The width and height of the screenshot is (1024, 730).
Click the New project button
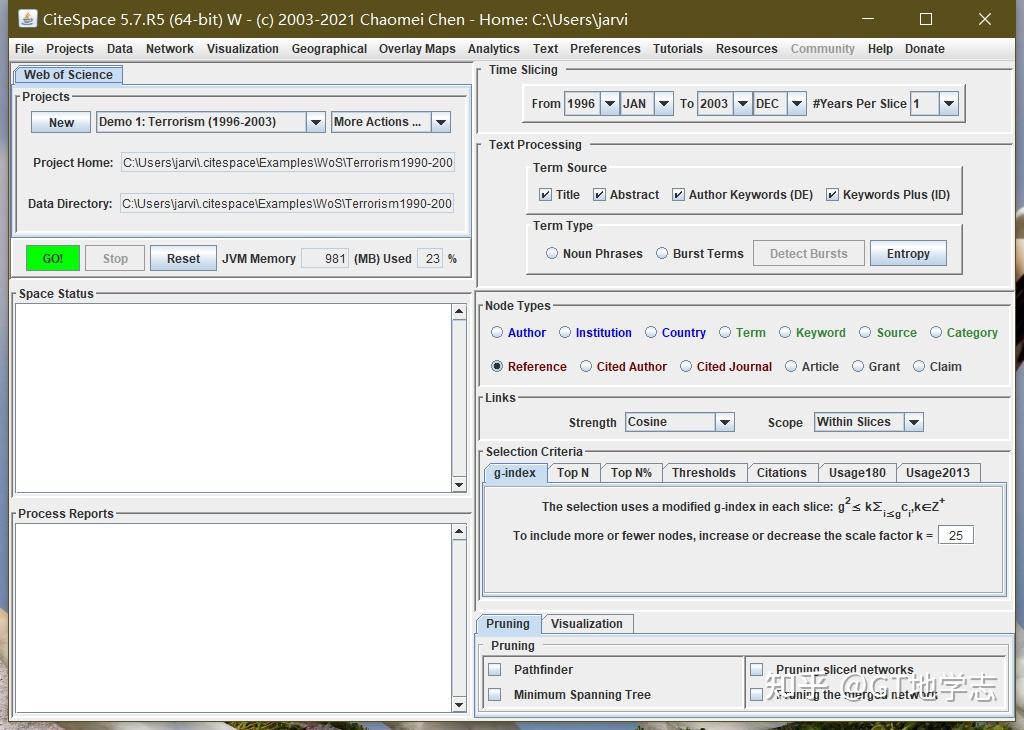61,122
